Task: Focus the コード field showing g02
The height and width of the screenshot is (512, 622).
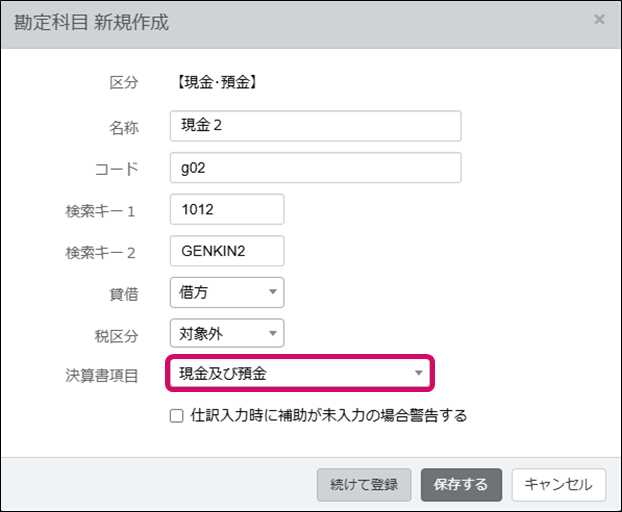Action: pyautogui.click(x=315, y=168)
